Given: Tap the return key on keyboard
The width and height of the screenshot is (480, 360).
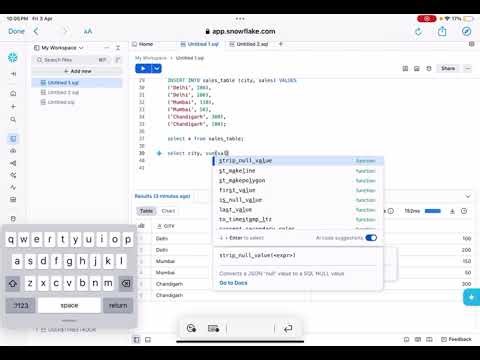Looking at the screenshot, I should point(118,305).
